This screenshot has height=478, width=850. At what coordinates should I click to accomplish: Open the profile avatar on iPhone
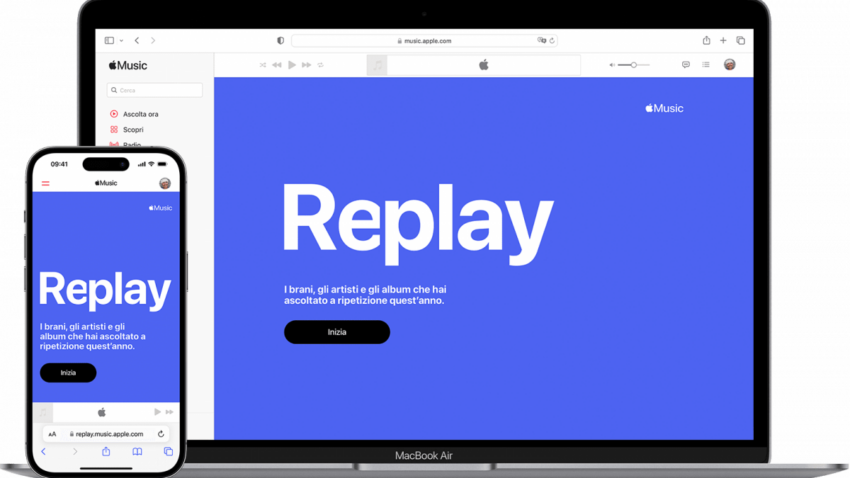(x=165, y=183)
